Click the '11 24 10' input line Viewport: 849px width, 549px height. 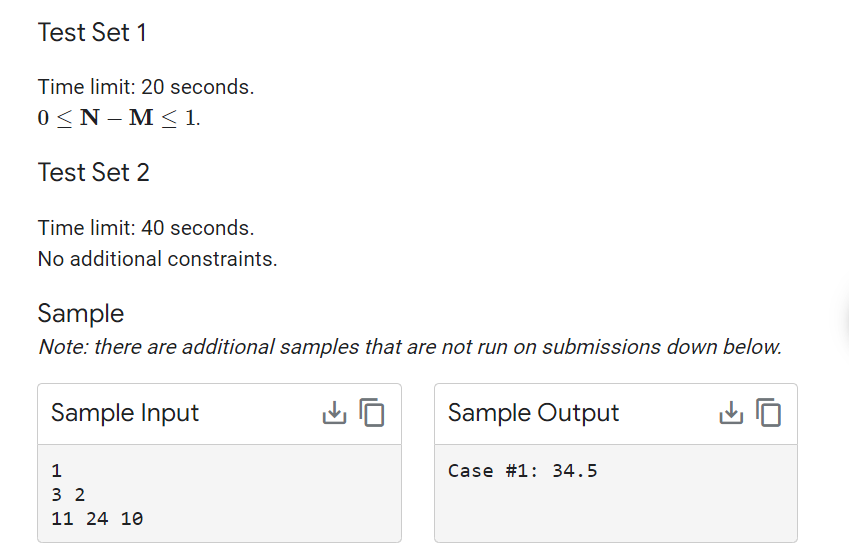click(97, 519)
